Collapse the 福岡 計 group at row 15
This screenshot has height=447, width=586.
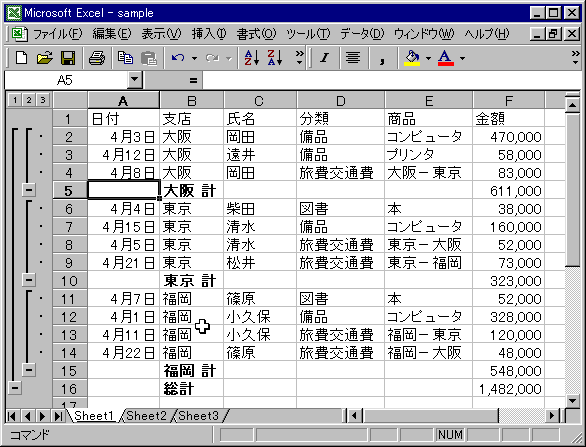coord(29,370)
